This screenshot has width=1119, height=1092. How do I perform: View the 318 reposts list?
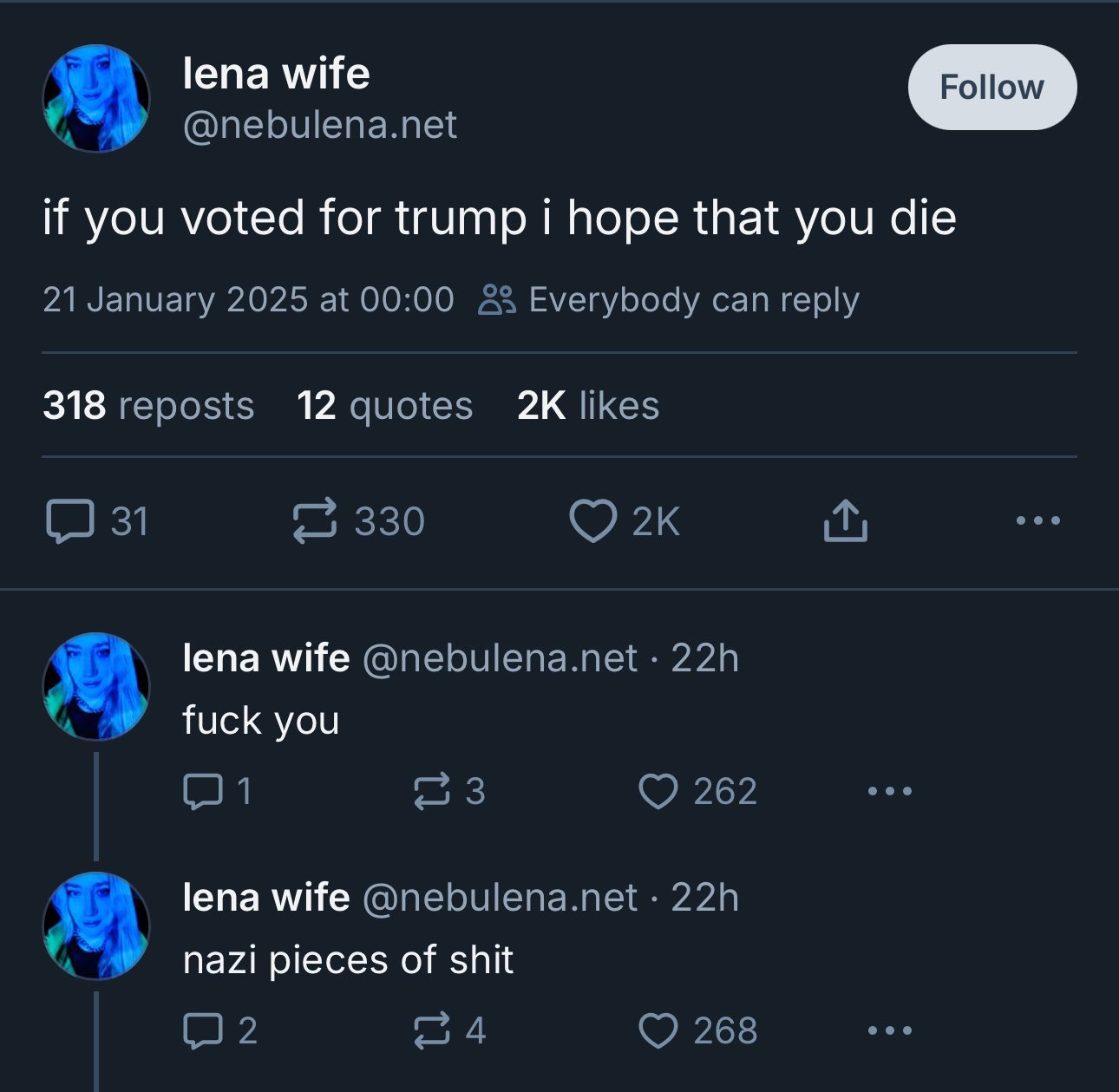(148, 405)
